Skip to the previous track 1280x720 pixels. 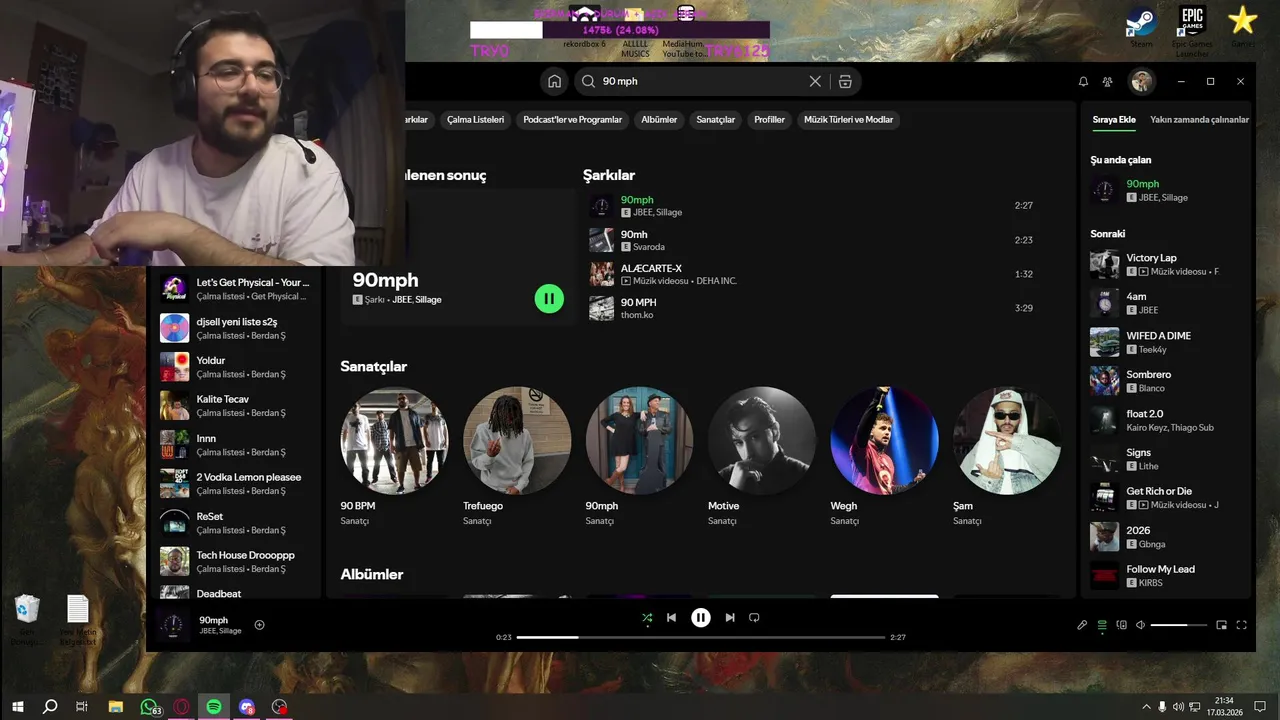point(671,618)
